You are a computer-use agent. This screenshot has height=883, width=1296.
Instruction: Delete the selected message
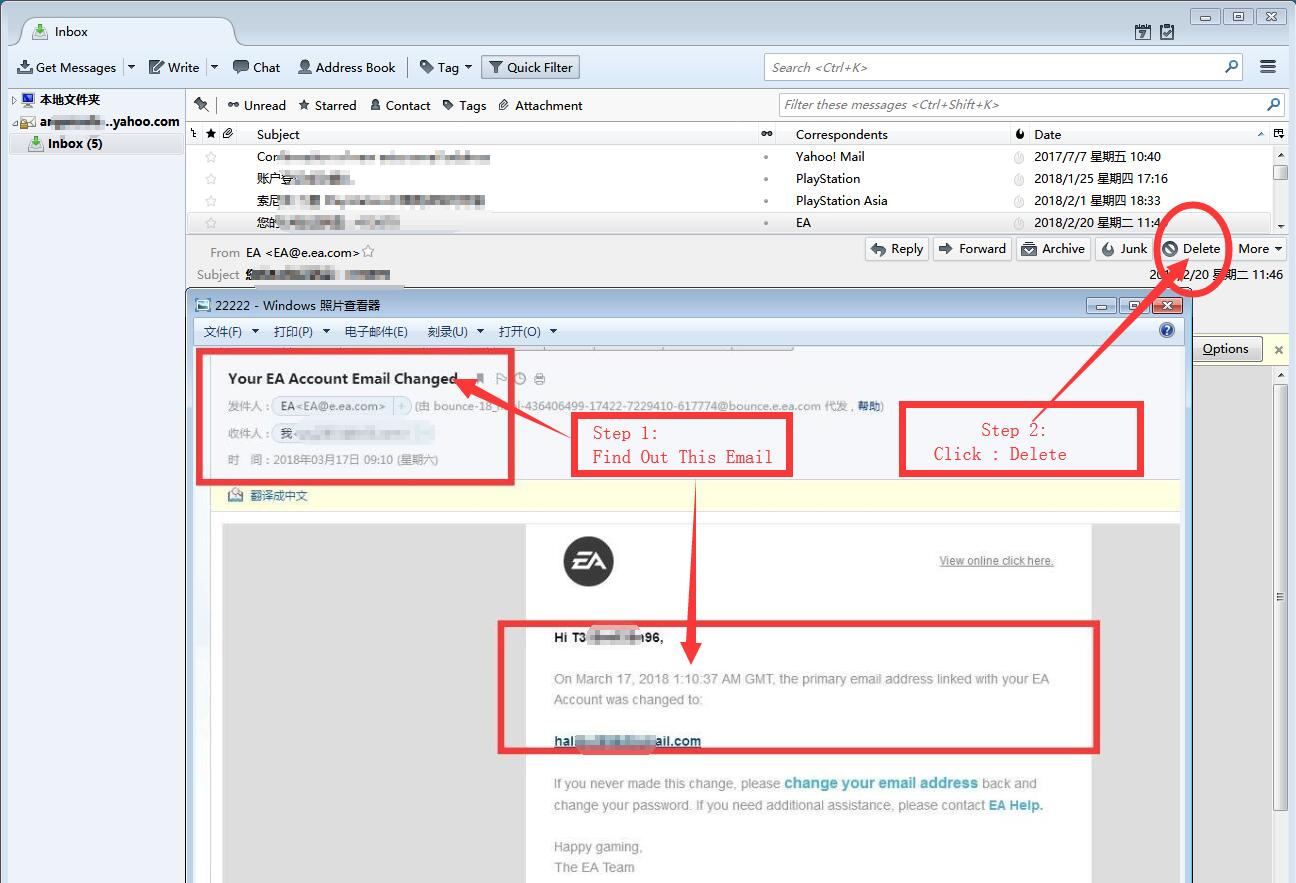(1192, 249)
